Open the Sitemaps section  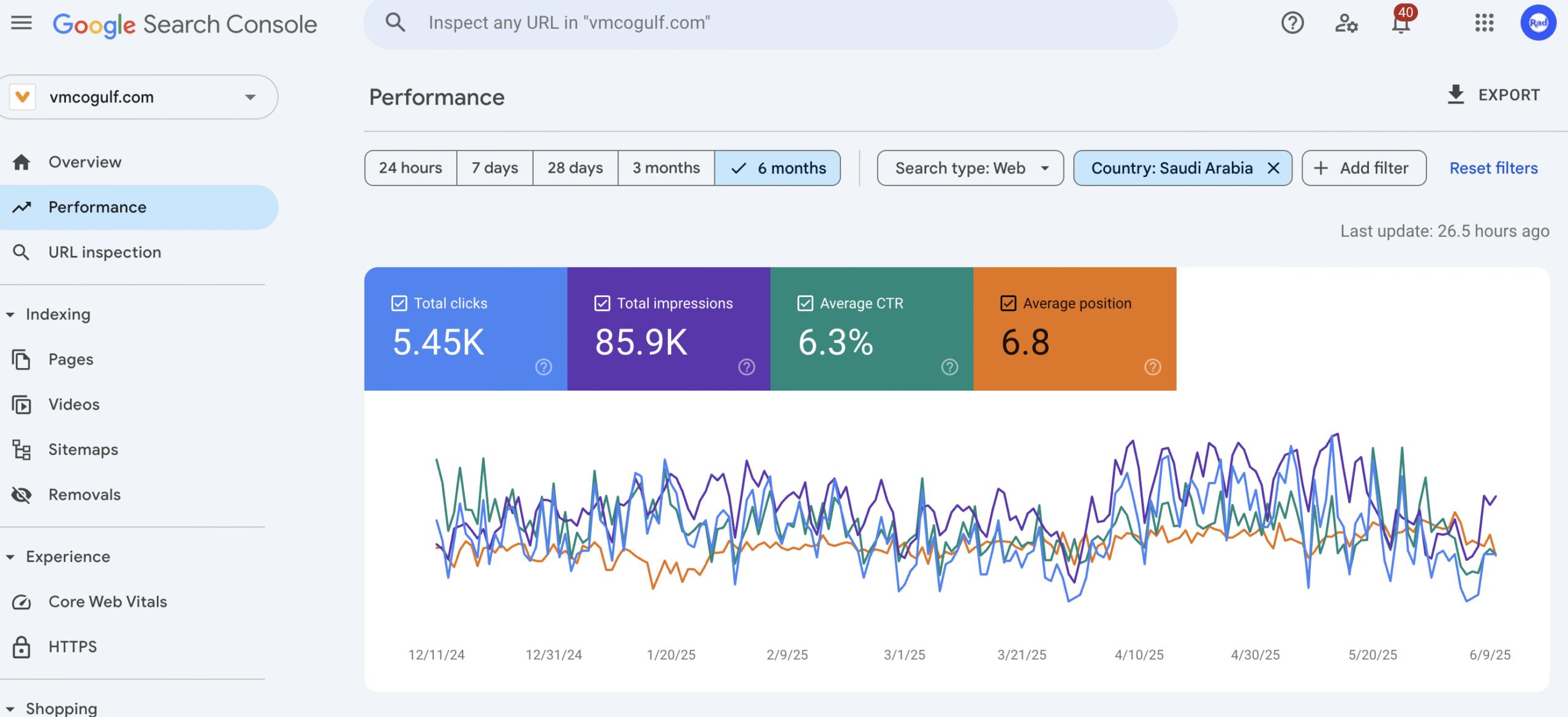click(x=83, y=449)
